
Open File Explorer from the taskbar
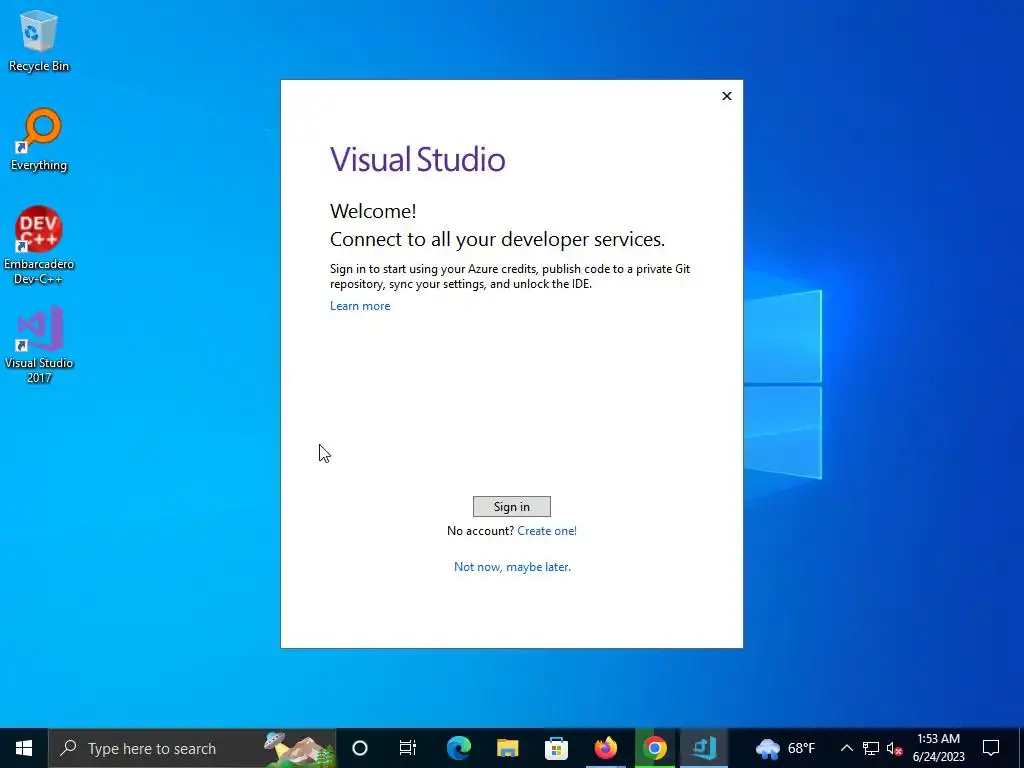(x=507, y=748)
